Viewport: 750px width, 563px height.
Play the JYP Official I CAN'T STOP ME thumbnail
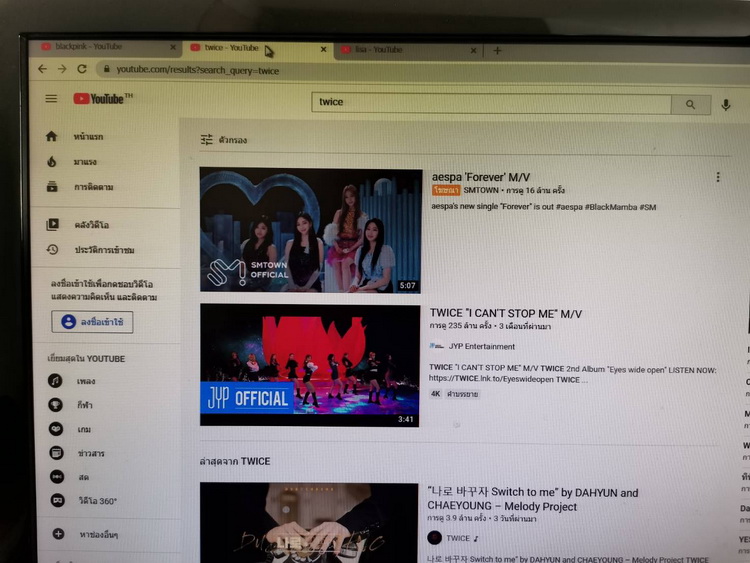(x=310, y=365)
